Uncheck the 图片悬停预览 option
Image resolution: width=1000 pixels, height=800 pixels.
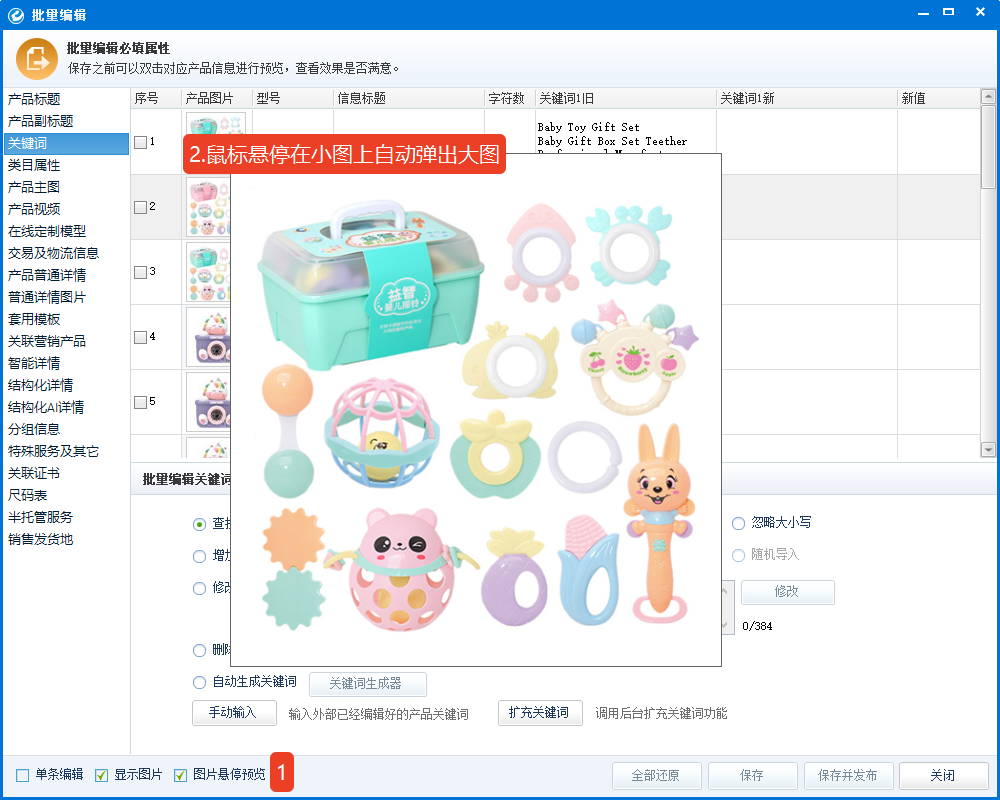click(180, 775)
